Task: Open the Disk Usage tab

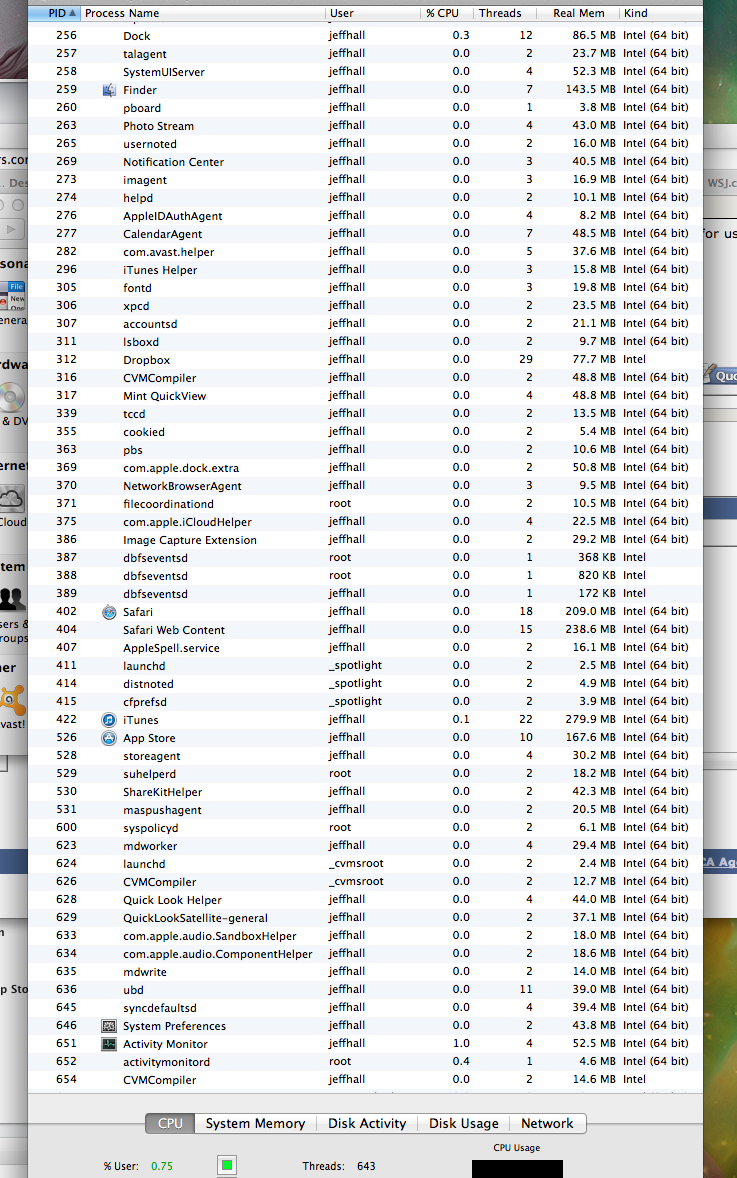Action: coord(464,1123)
